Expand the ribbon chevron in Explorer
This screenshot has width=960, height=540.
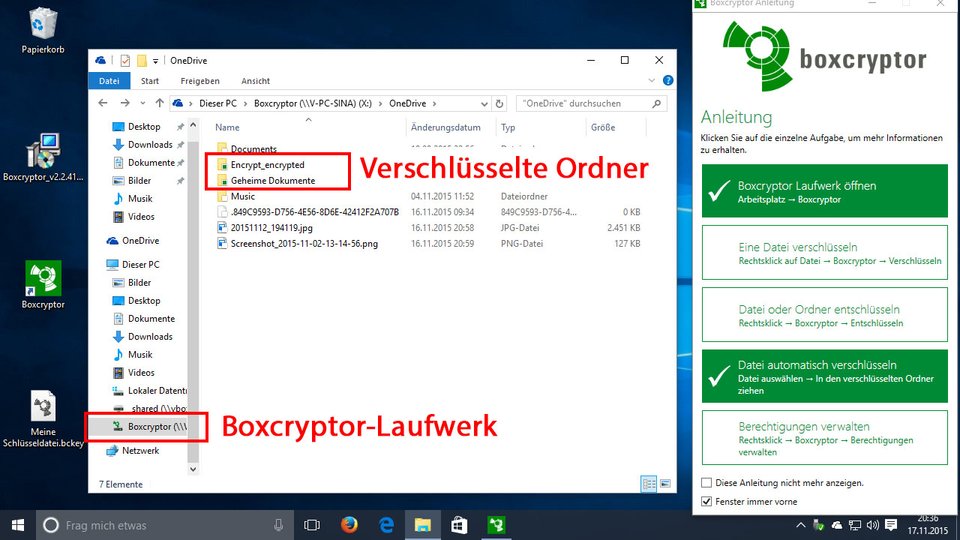(651, 80)
